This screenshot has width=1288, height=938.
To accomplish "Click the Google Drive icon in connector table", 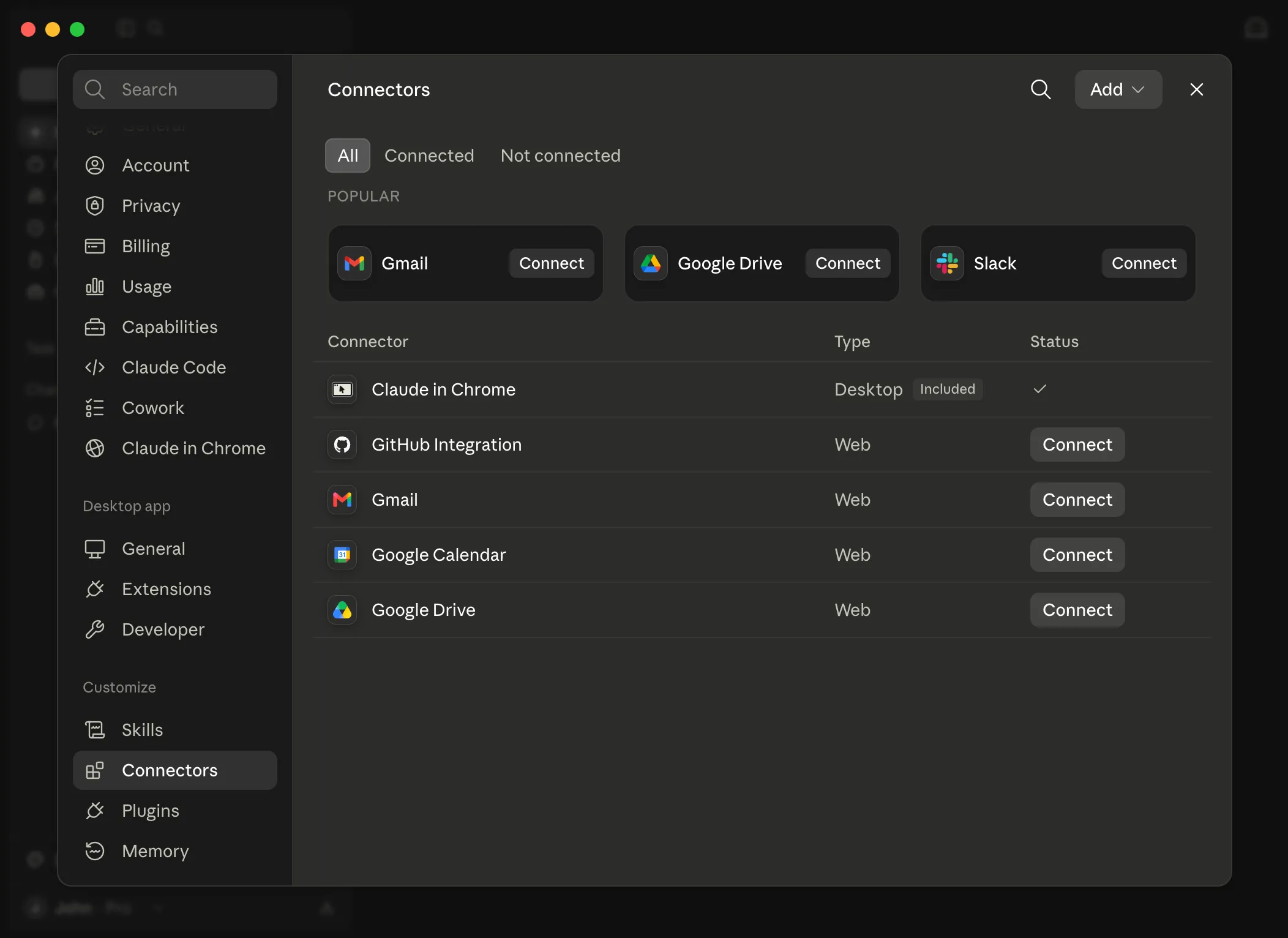I will [342, 610].
